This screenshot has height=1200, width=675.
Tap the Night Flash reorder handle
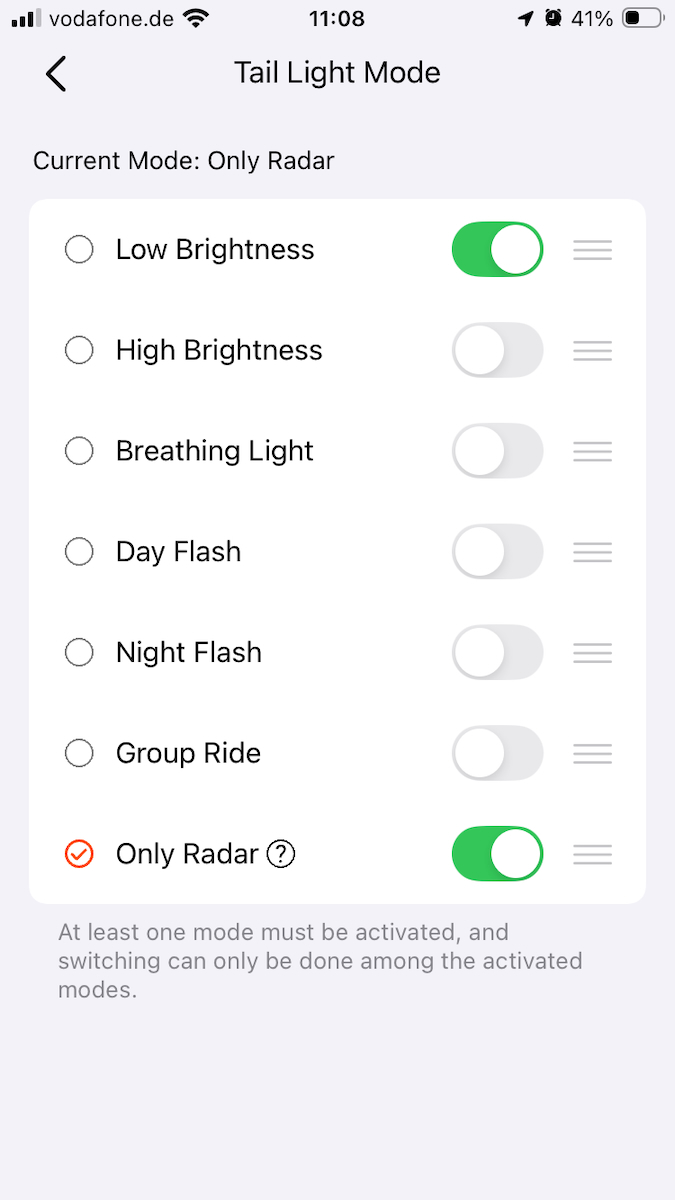click(592, 653)
